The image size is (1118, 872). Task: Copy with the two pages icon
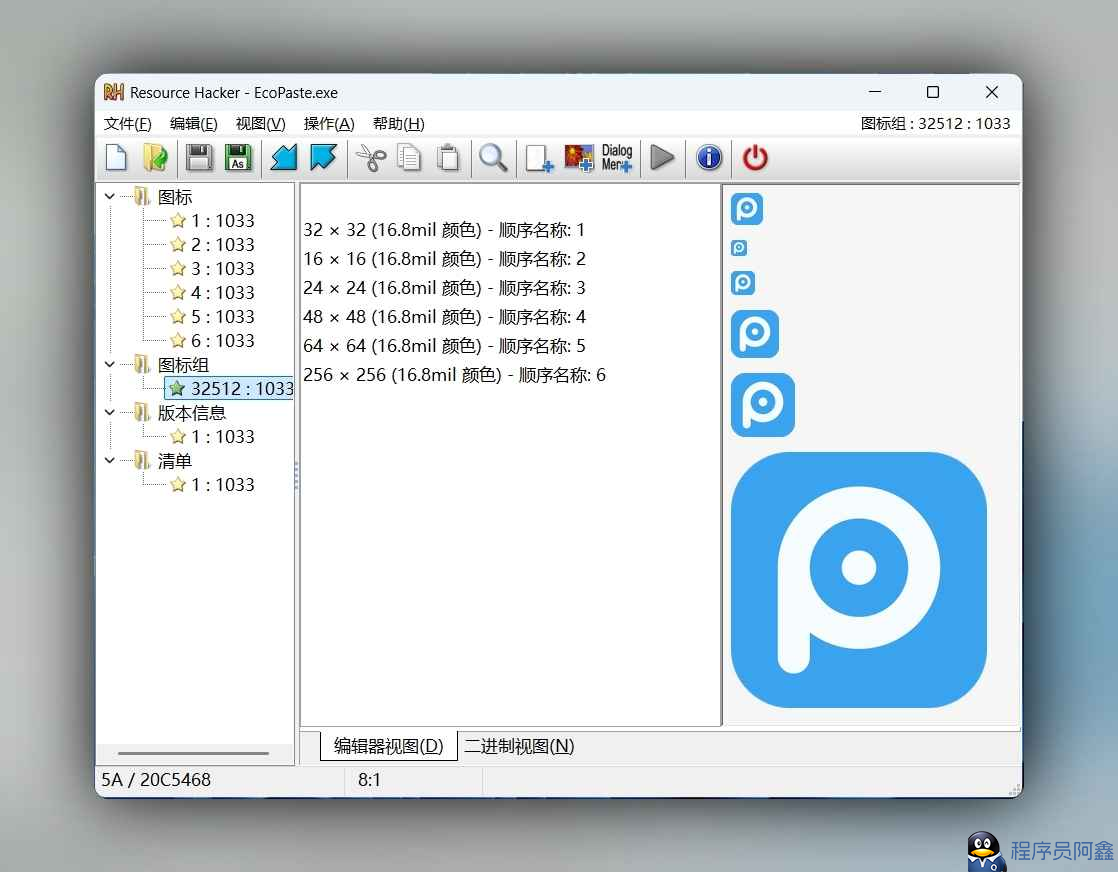click(x=409, y=158)
